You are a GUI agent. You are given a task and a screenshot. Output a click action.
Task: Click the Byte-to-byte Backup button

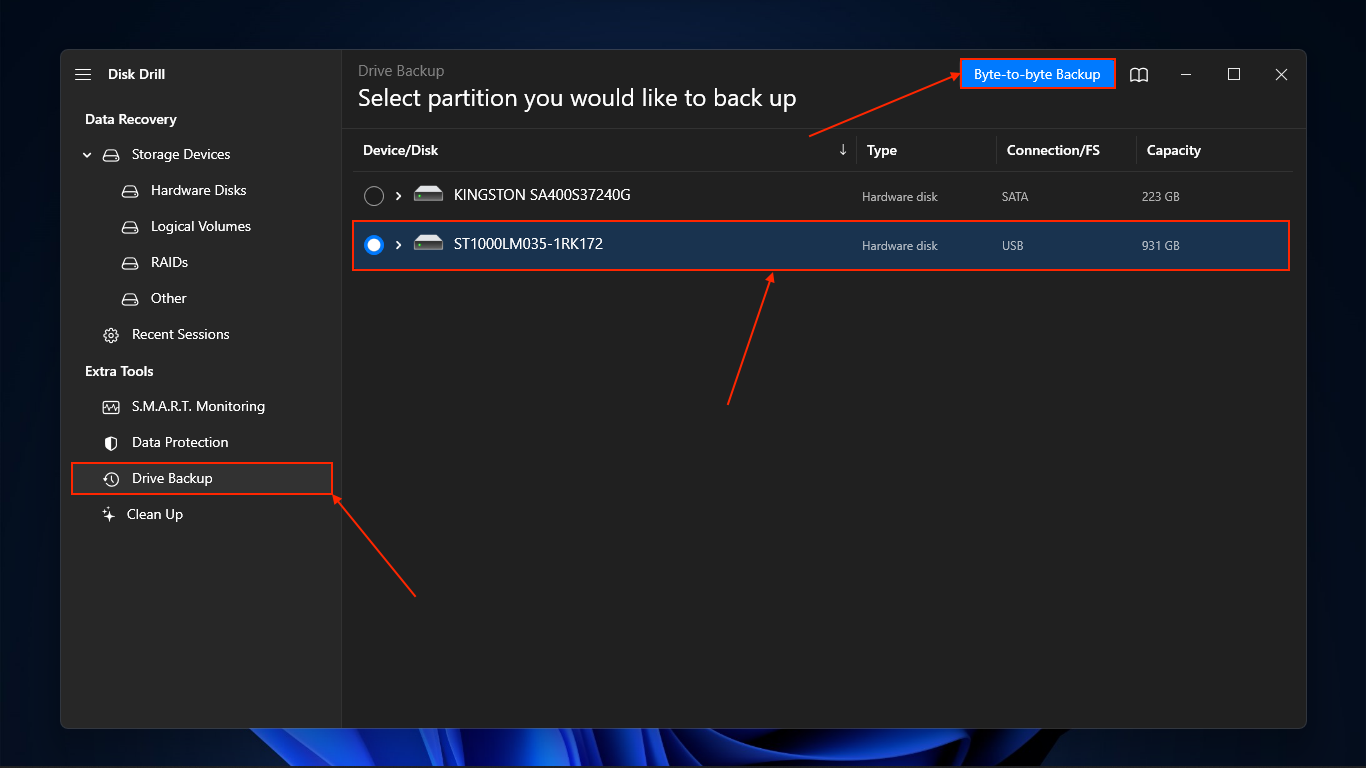(1037, 74)
